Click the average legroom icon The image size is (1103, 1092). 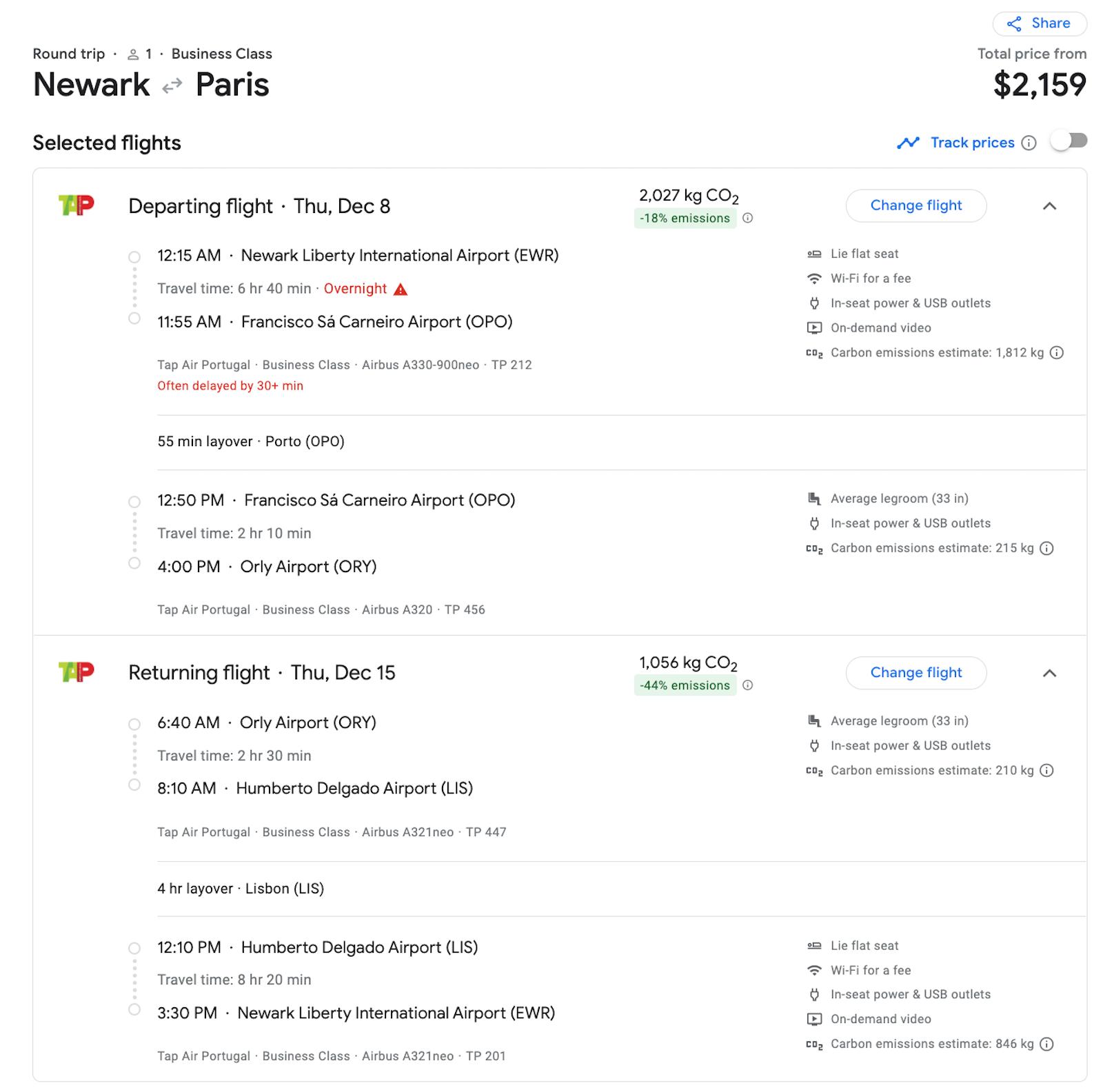tap(815, 498)
